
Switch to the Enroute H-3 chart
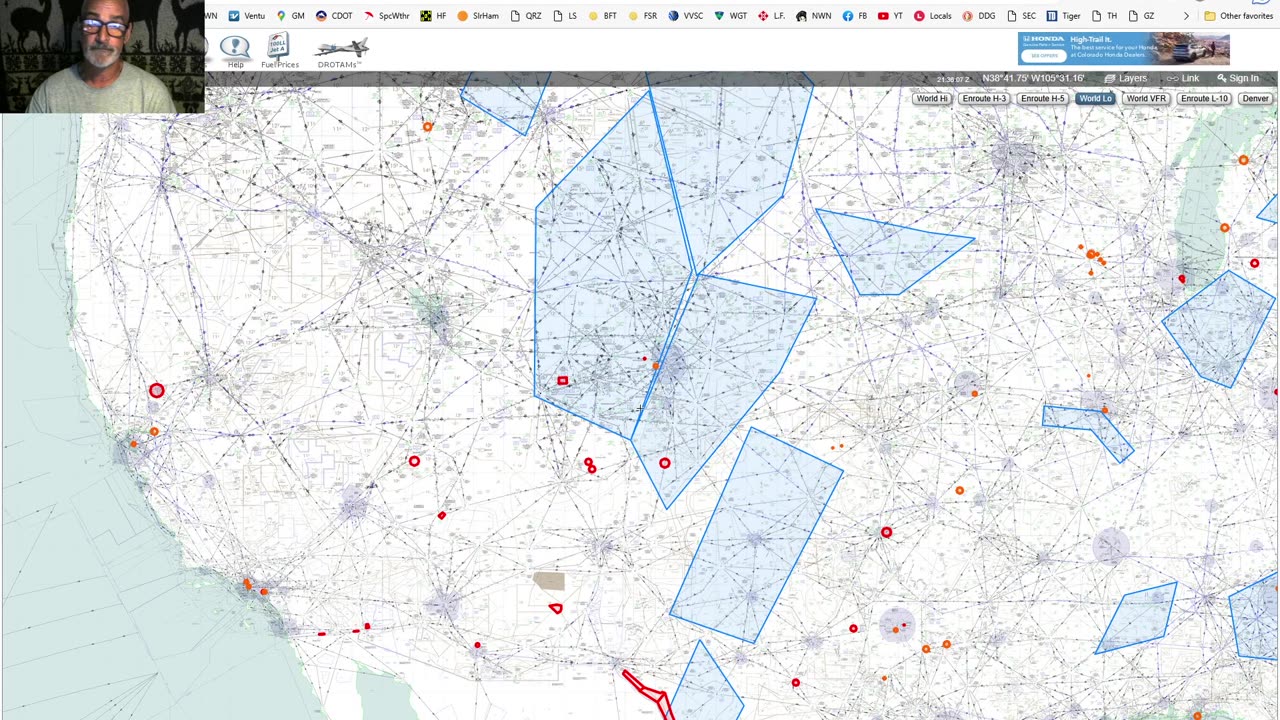(984, 99)
